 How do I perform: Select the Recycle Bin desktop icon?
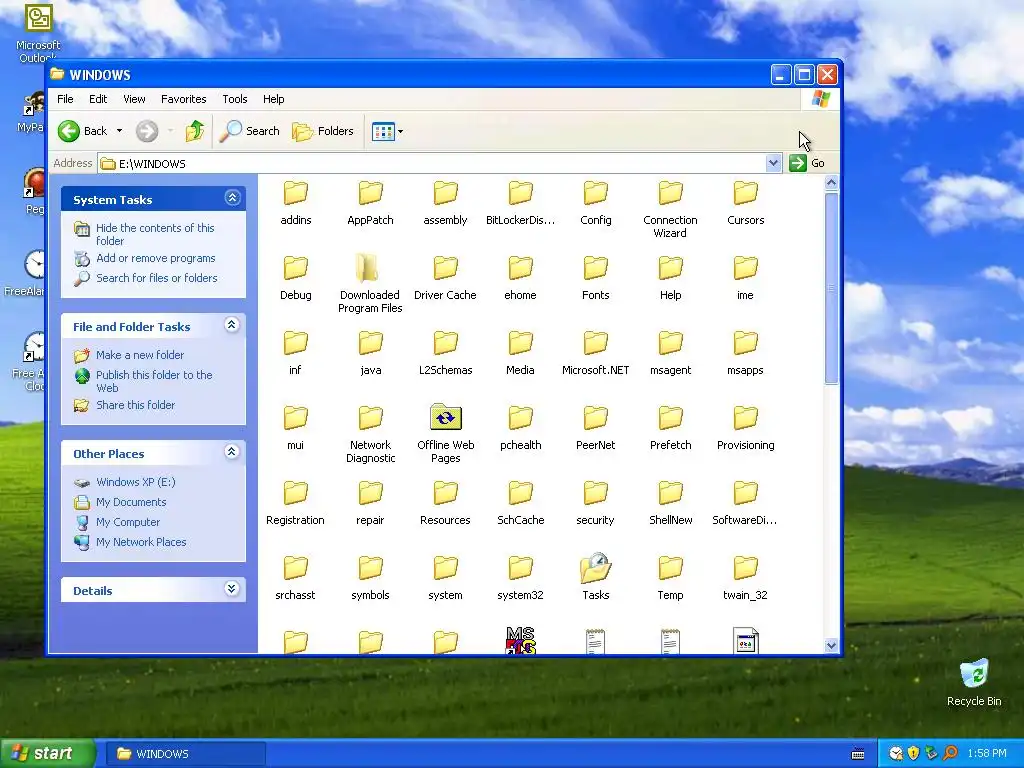974,682
